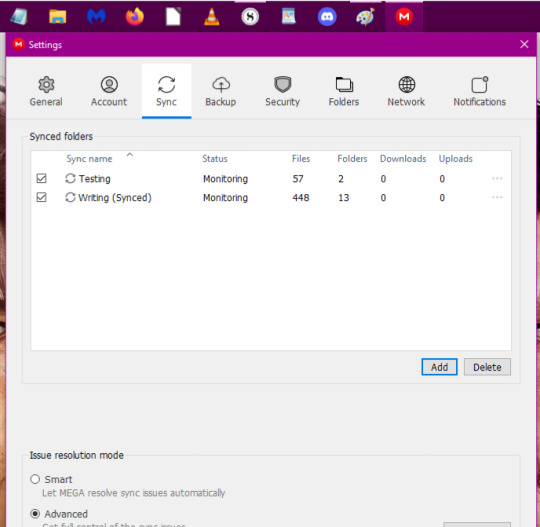Click Monitoring status of Writing (Synced) row
The height and width of the screenshot is (527, 540).
[x=225, y=198]
